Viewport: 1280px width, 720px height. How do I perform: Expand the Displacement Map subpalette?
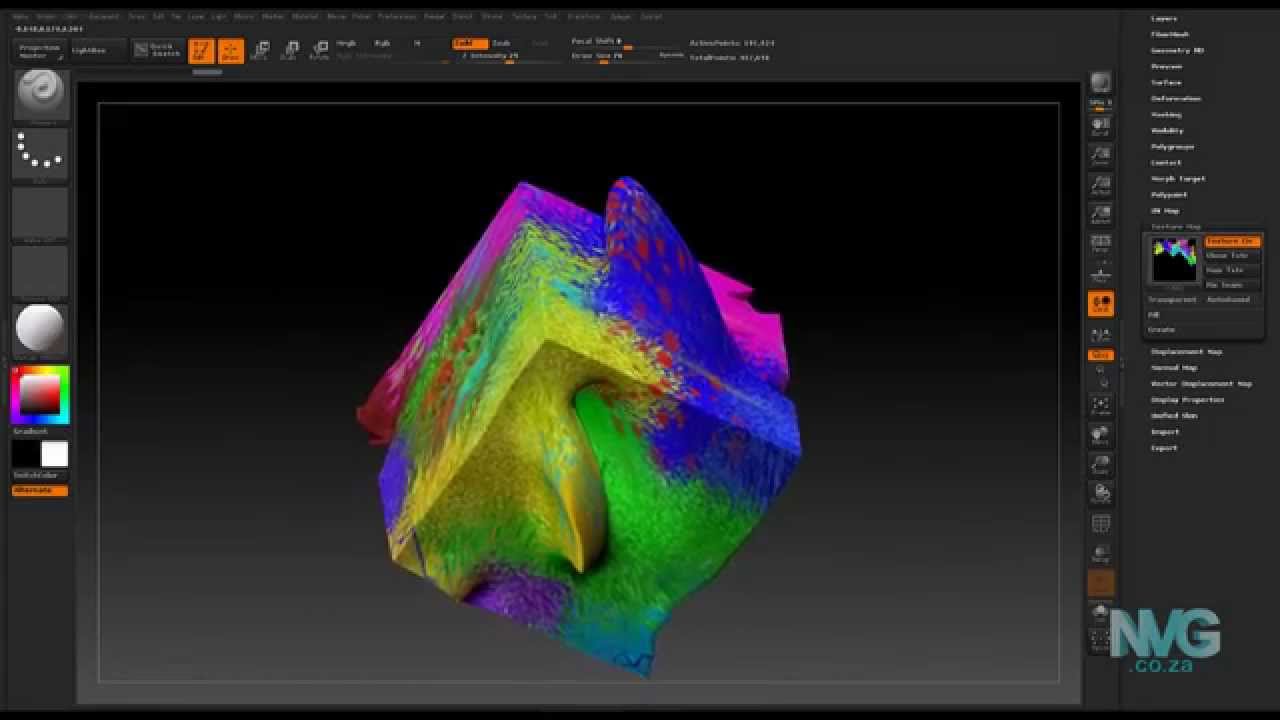(1186, 352)
